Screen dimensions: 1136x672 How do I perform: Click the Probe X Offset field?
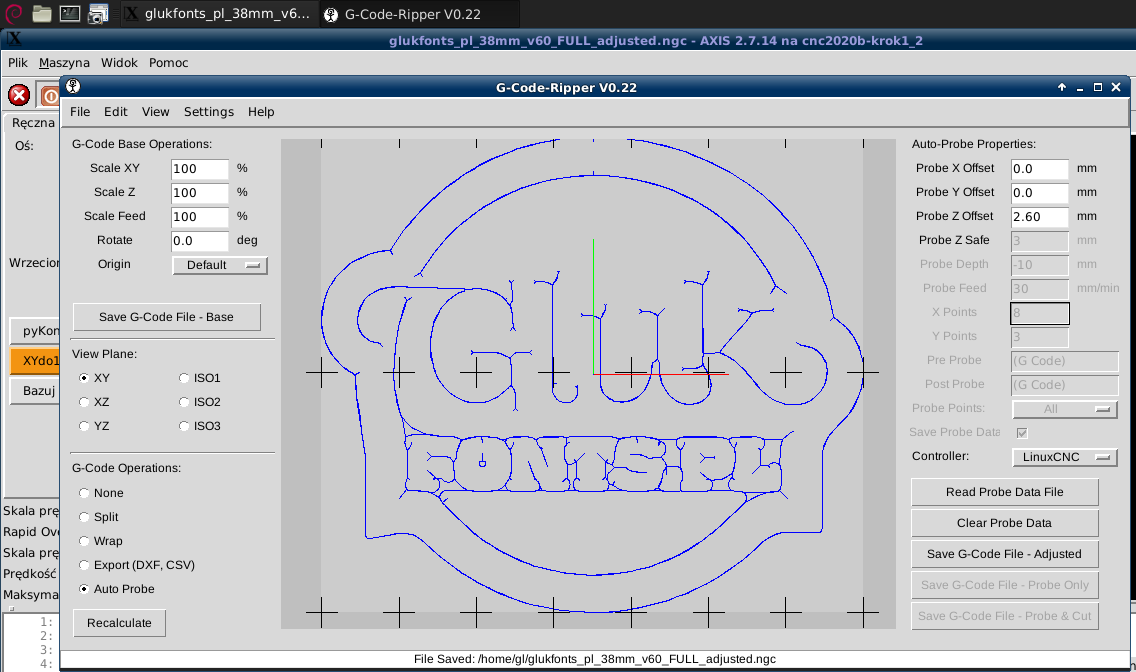coord(1040,169)
